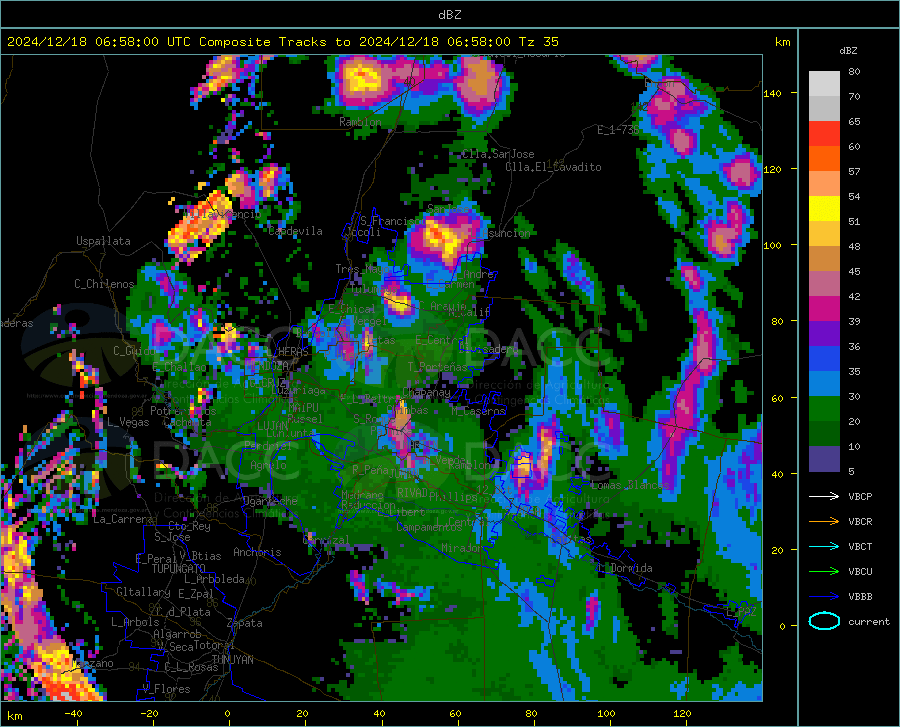900x727 pixels.
Task: Select the purple swatch between 39 and 36
Action: click(824, 334)
